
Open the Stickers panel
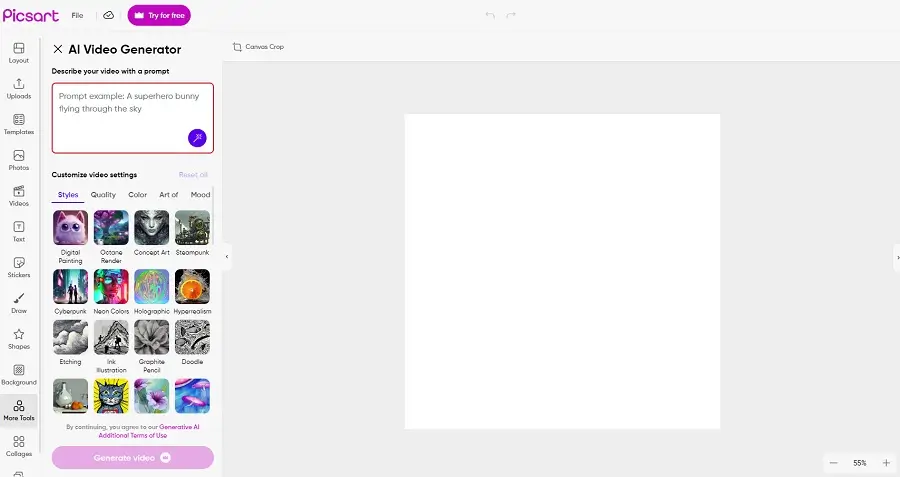[19, 267]
